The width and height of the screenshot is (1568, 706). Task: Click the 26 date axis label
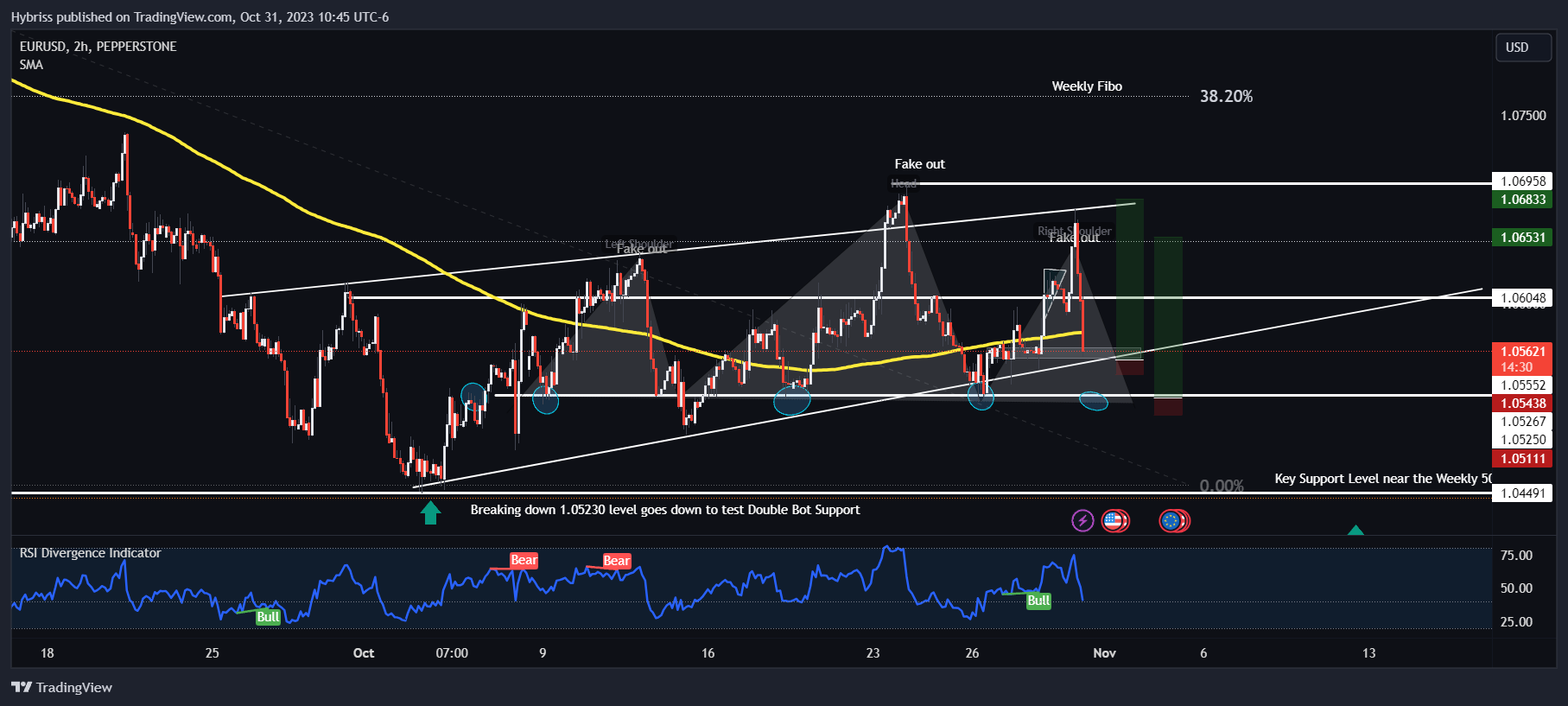point(972,653)
